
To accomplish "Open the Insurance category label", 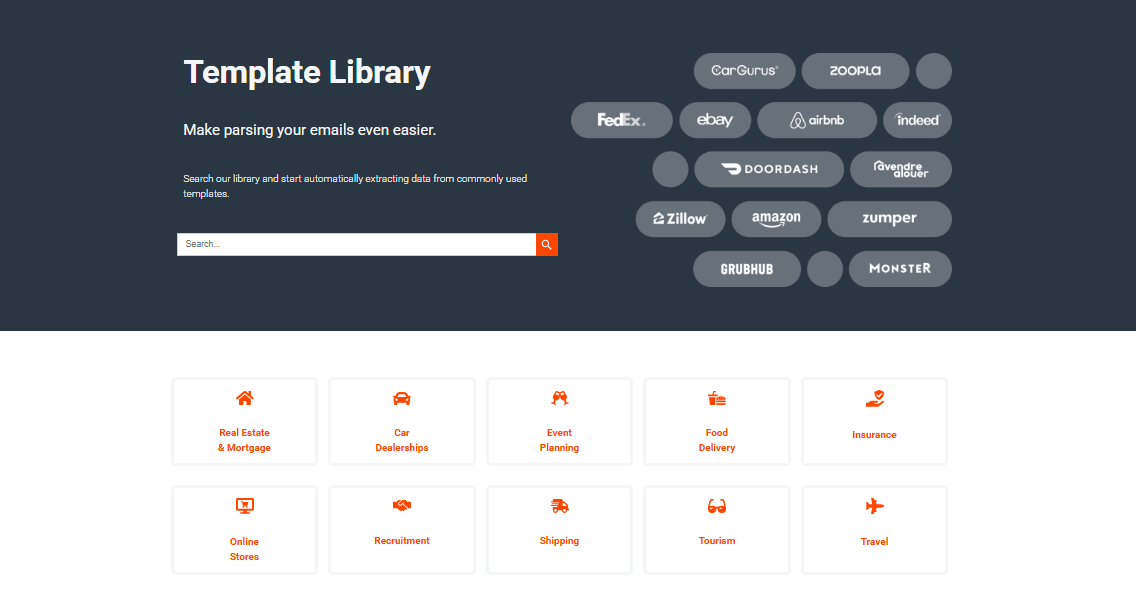I will tap(874, 435).
